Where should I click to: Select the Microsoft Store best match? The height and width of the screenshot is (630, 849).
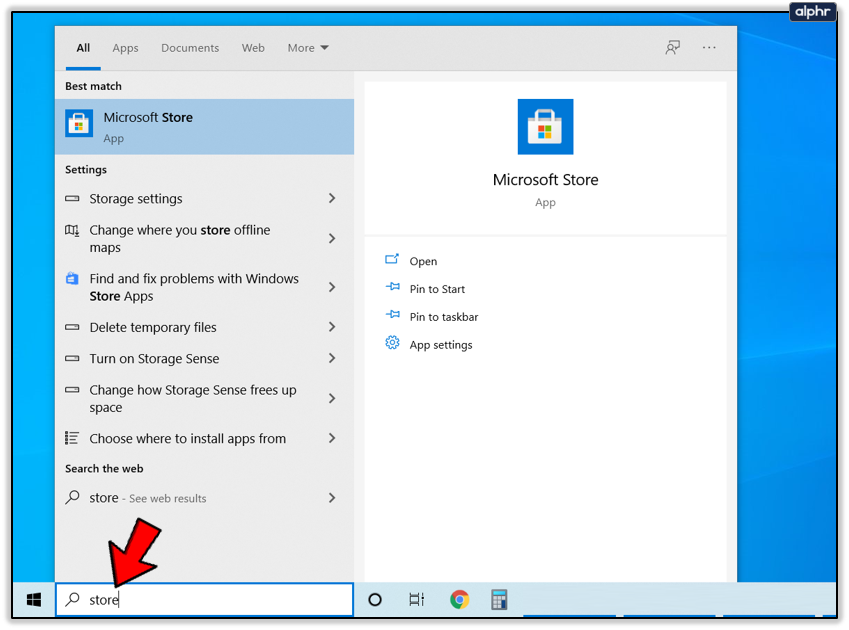[x=205, y=127]
